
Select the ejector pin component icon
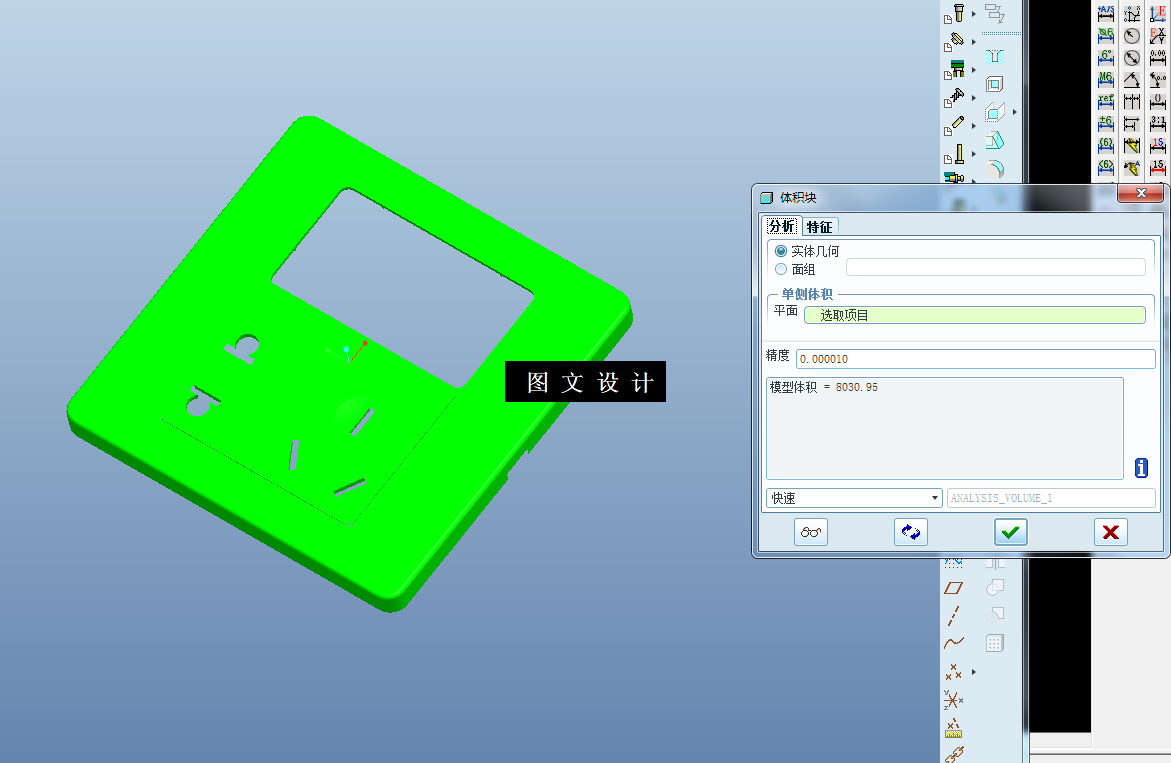[954, 40]
